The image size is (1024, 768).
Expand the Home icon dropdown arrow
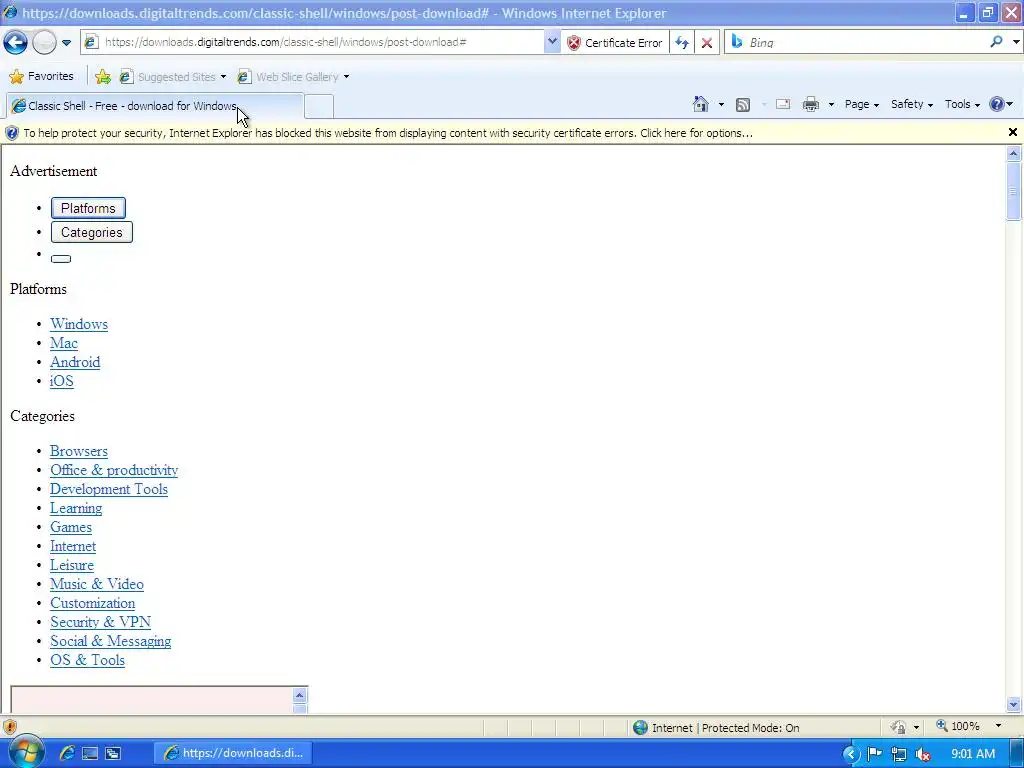[721, 104]
